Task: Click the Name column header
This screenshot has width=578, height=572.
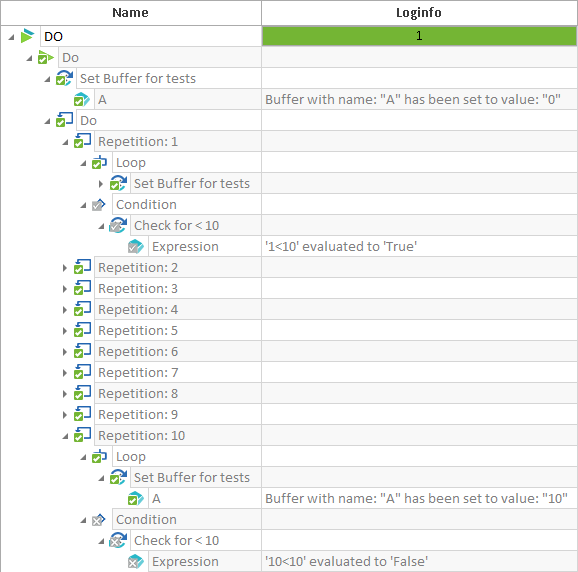Action: [130, 13]
